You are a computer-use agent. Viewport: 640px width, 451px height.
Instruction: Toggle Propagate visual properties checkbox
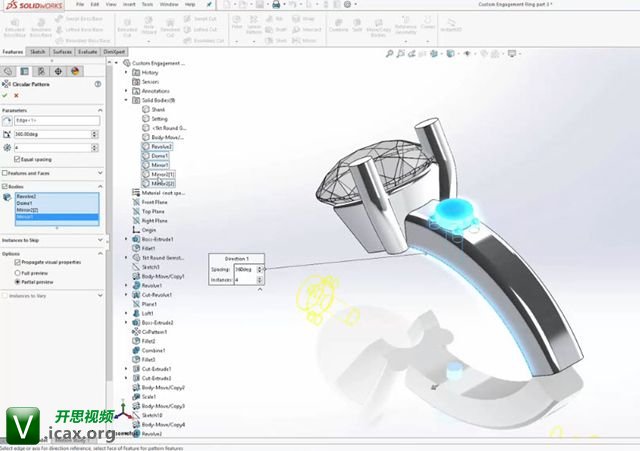click(x=17, y=262)
